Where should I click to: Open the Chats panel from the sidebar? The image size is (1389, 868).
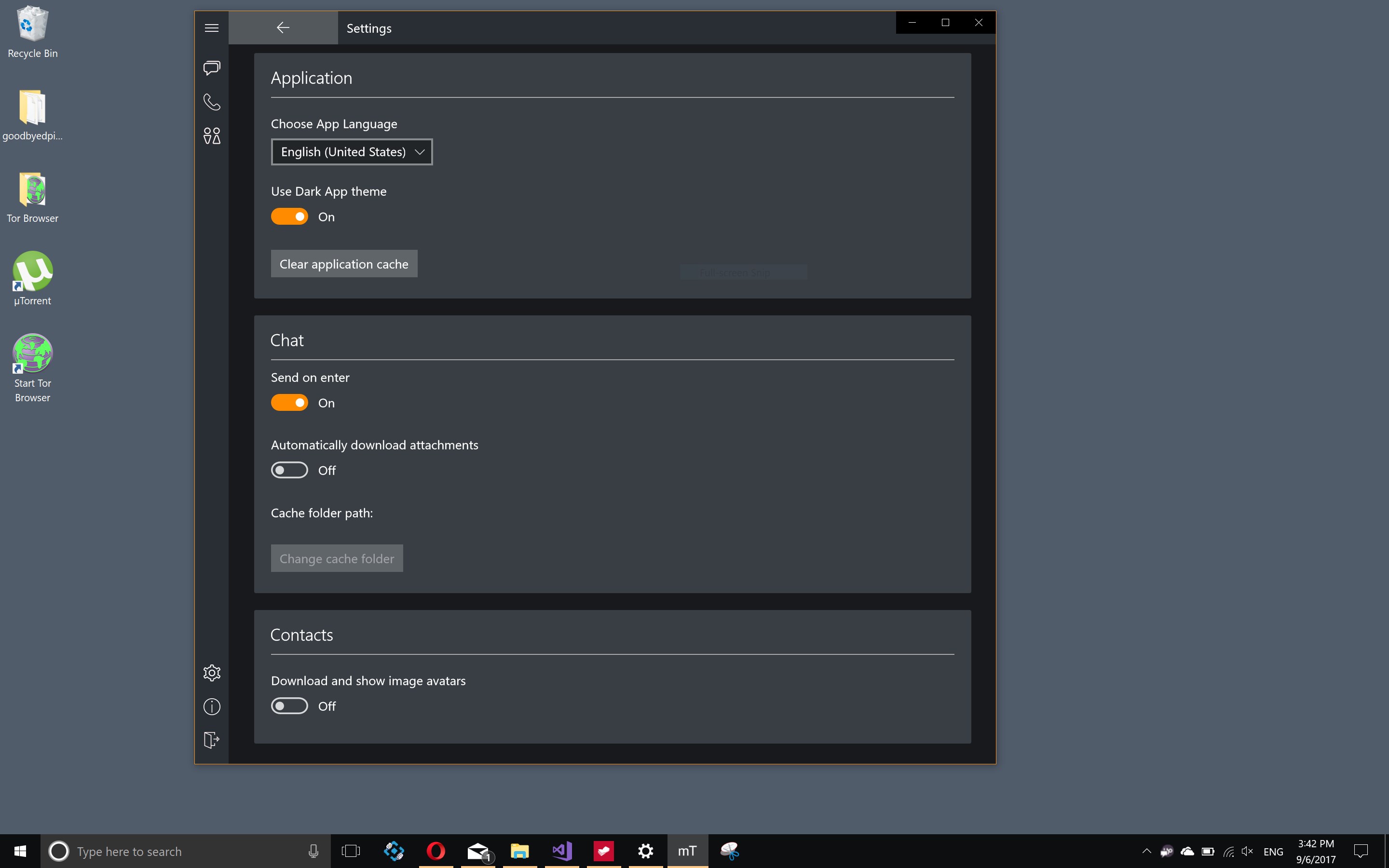point(212,68)
